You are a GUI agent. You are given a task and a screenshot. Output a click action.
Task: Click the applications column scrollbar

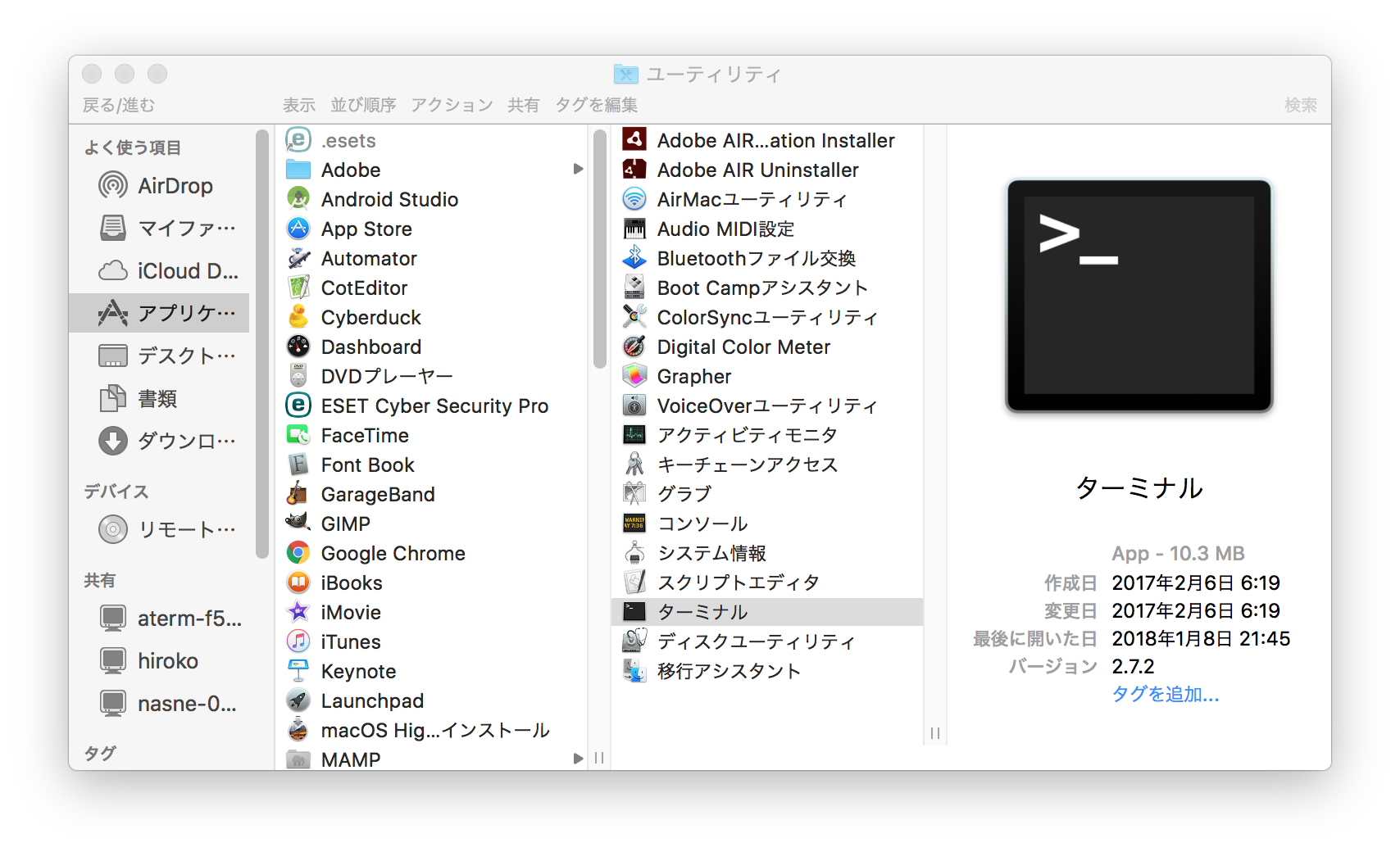(x=600, y=249)
